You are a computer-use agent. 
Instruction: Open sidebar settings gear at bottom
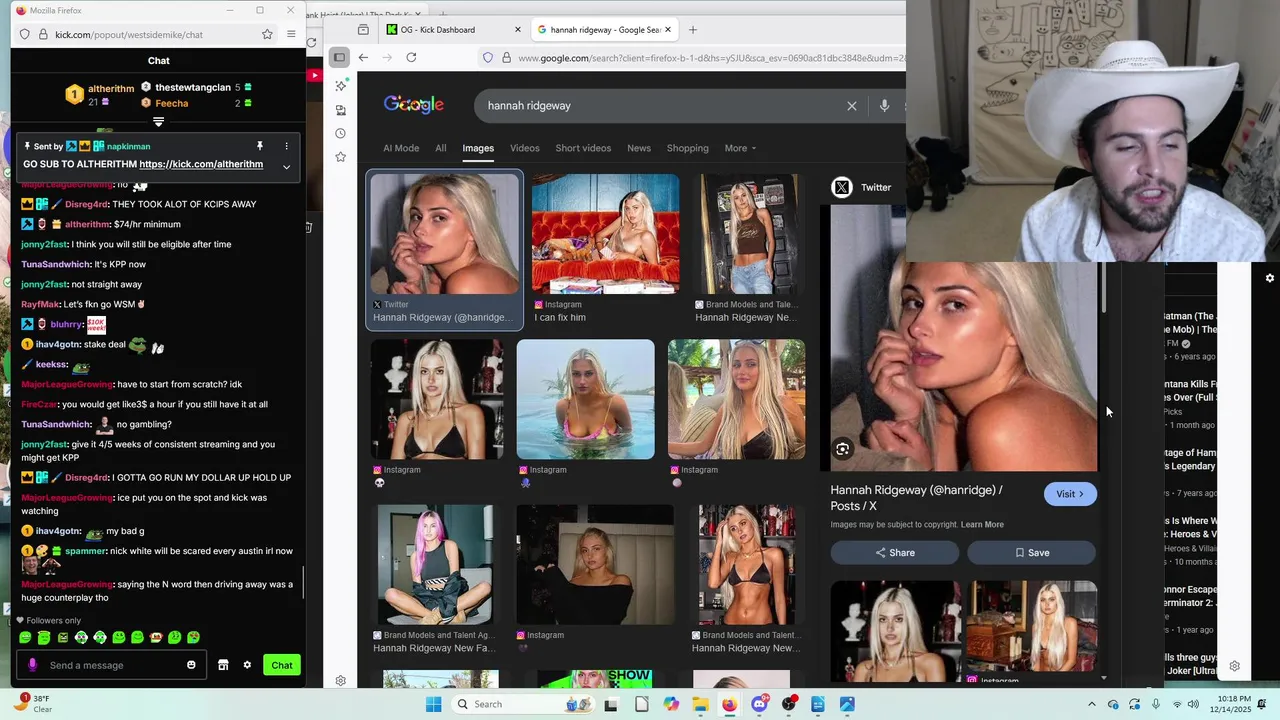tap(341, 681)
